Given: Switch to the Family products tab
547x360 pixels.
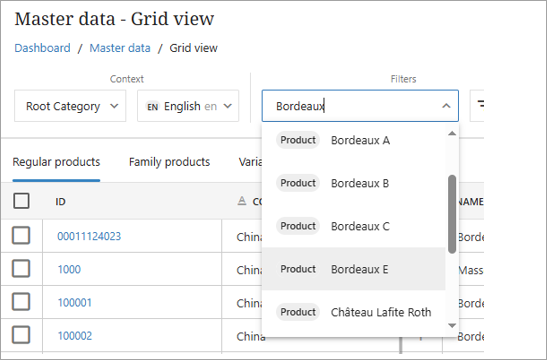Looking at the screenshot, I should (x=170, y=162).
